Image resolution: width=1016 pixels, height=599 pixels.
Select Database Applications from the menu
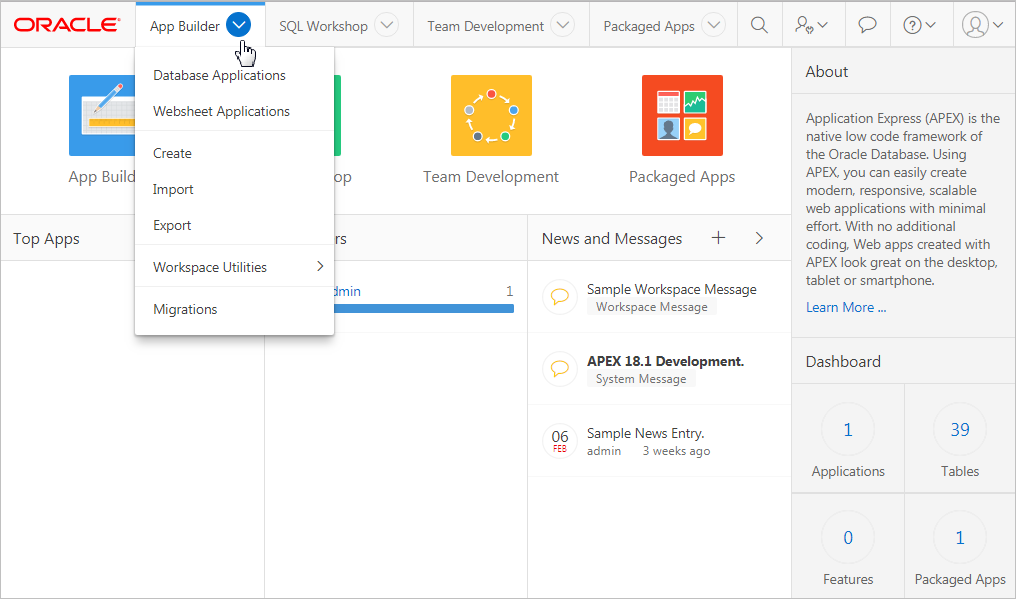(x=219, y=75)
